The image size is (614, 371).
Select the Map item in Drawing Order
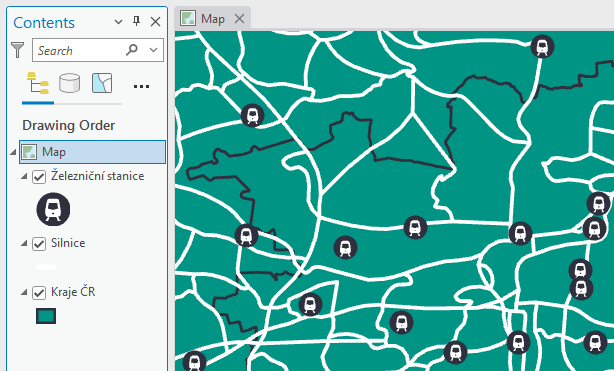pos(92,152)
